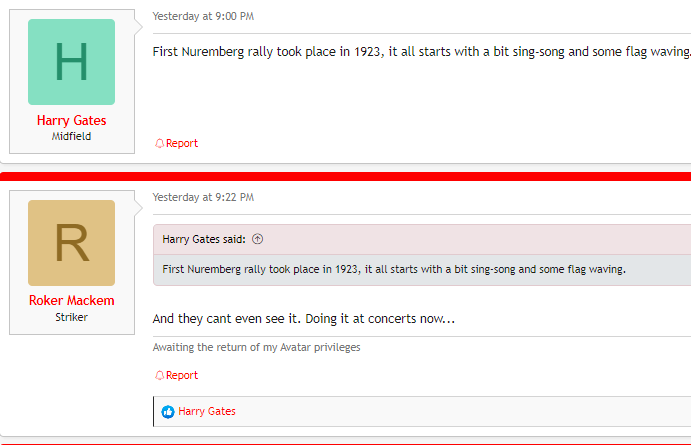
Task: Open Roker Mackem's tan R avatar
Action: tap(71, 243)
